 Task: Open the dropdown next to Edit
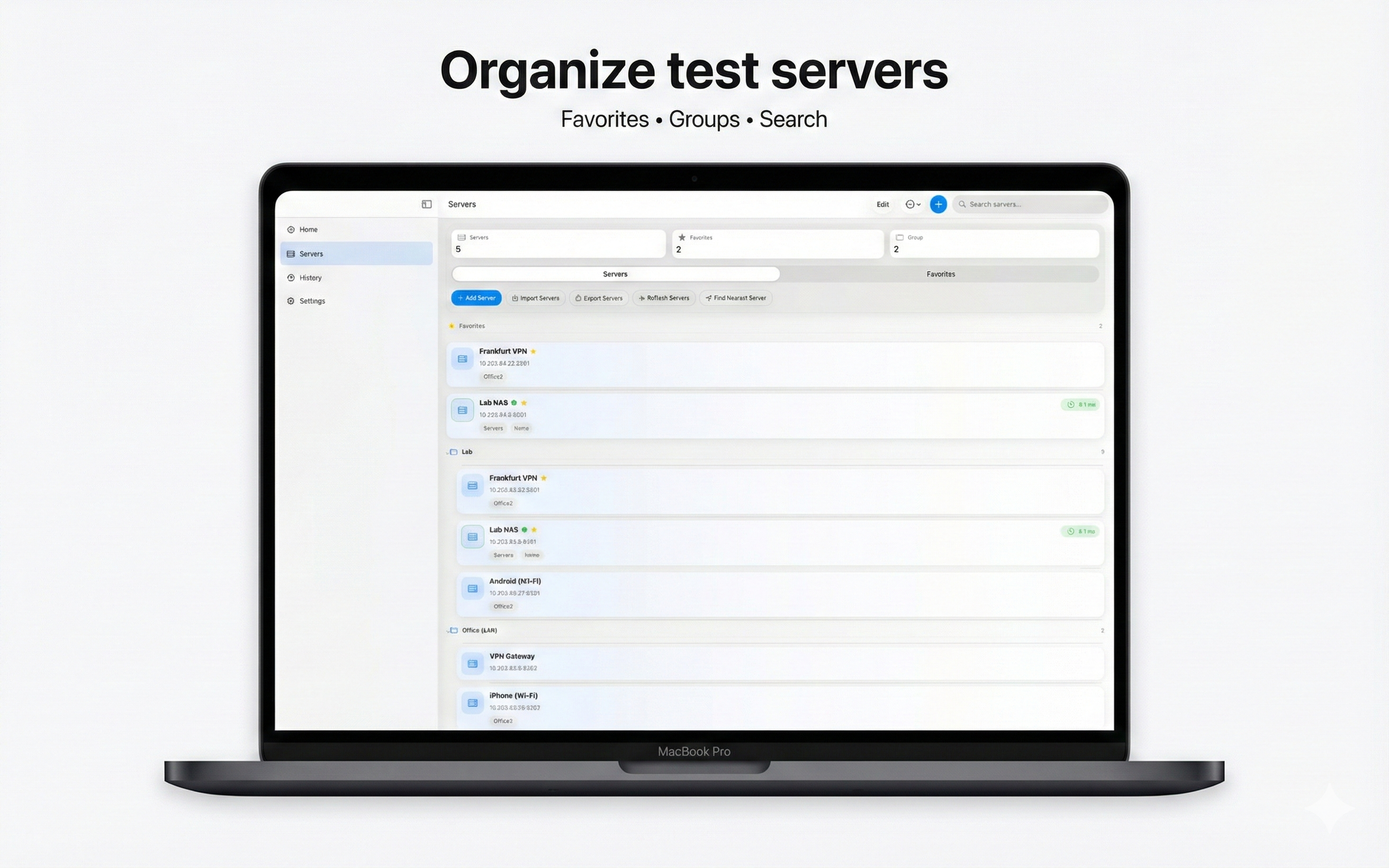(x=913, y=204)
